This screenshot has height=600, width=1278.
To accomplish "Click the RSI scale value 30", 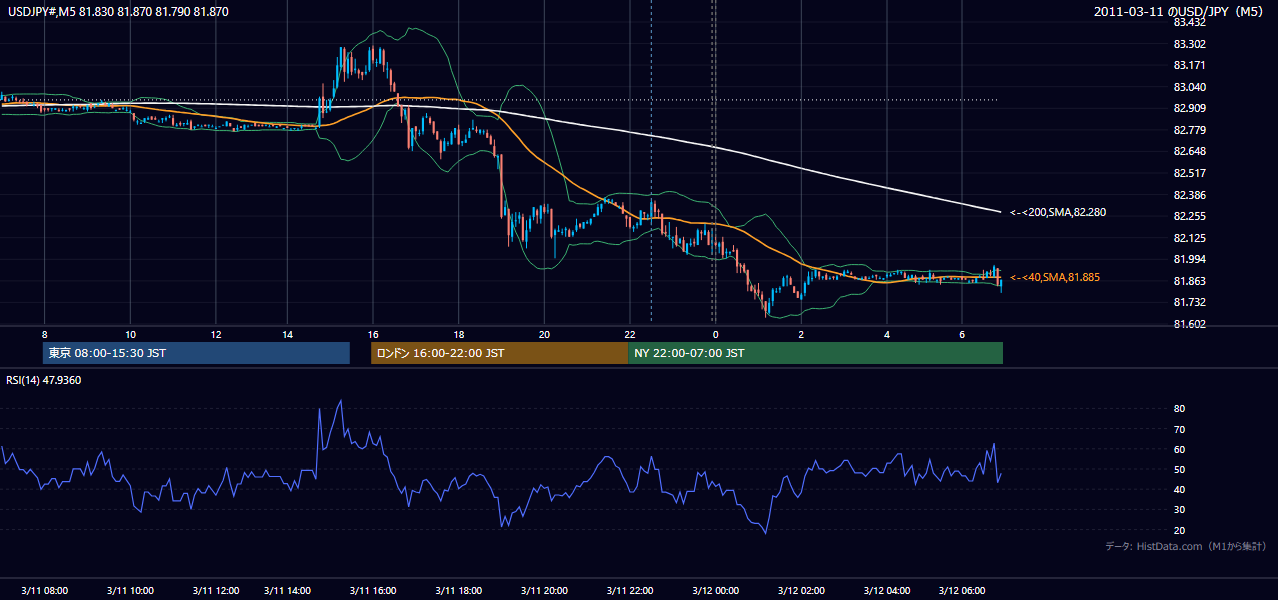I will (1179, 510).
